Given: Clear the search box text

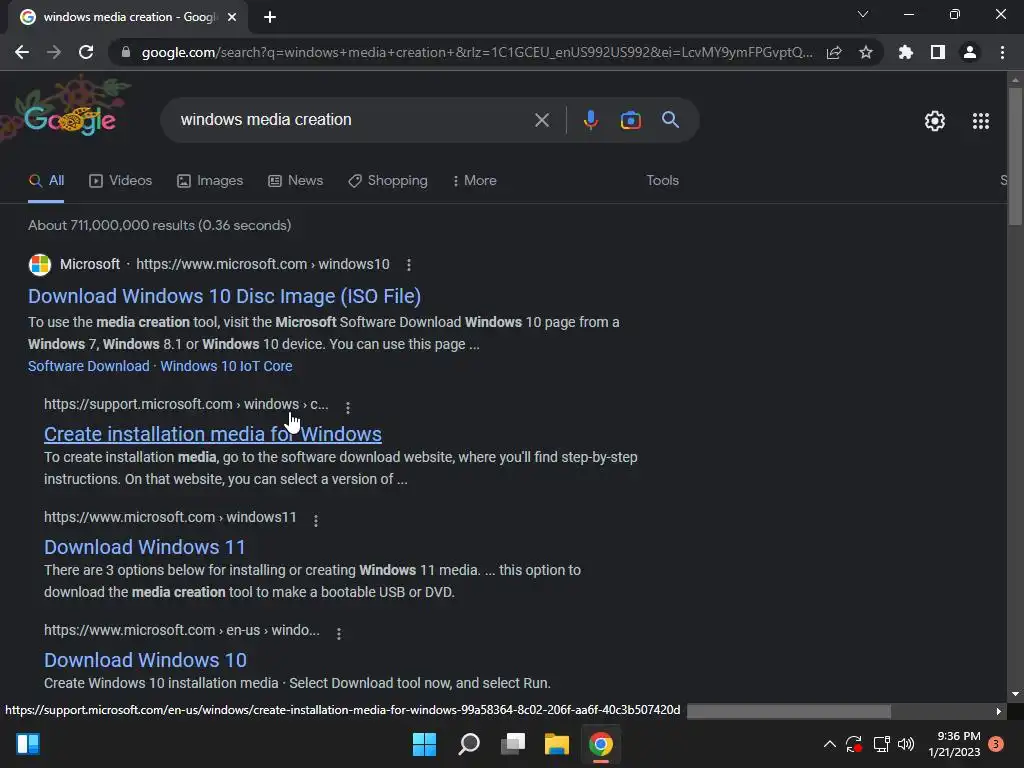Looking at the screenshot, I should pyautogui.click(x=541, y=120).
